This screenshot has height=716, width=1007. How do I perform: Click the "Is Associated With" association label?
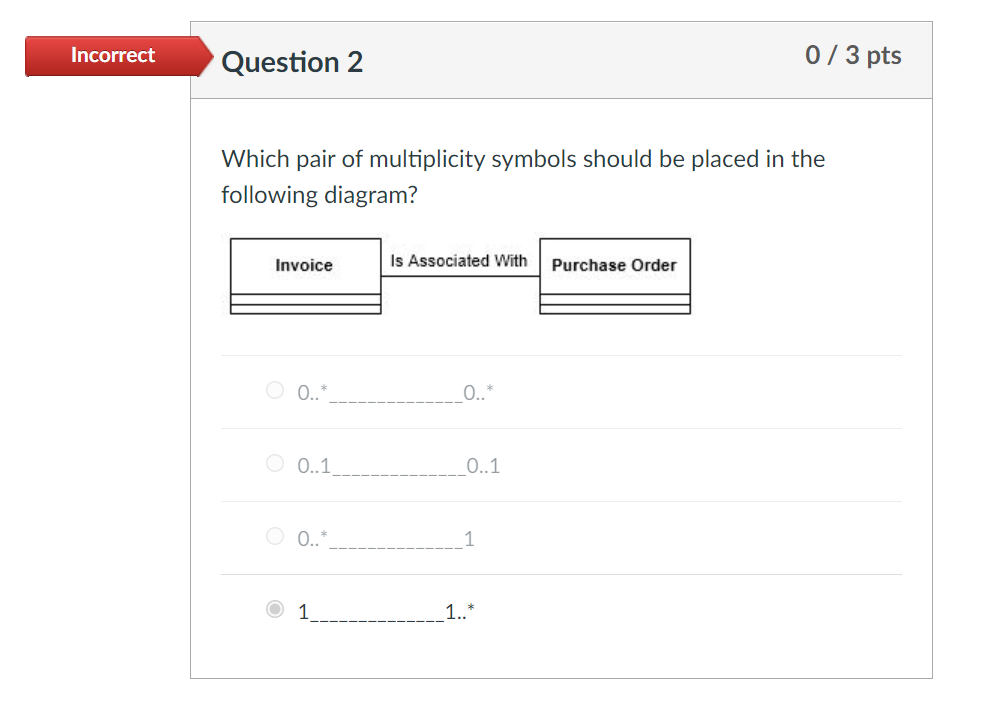[459, 260]
